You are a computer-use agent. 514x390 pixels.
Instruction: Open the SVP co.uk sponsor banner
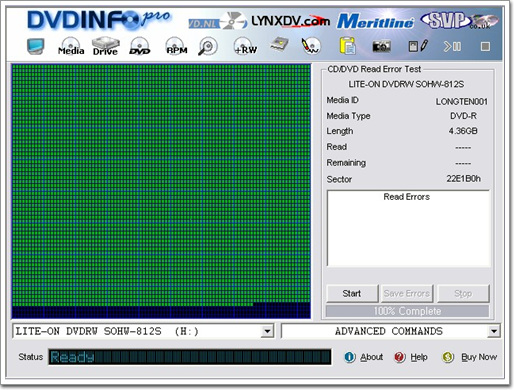click(x=459, y=21)
